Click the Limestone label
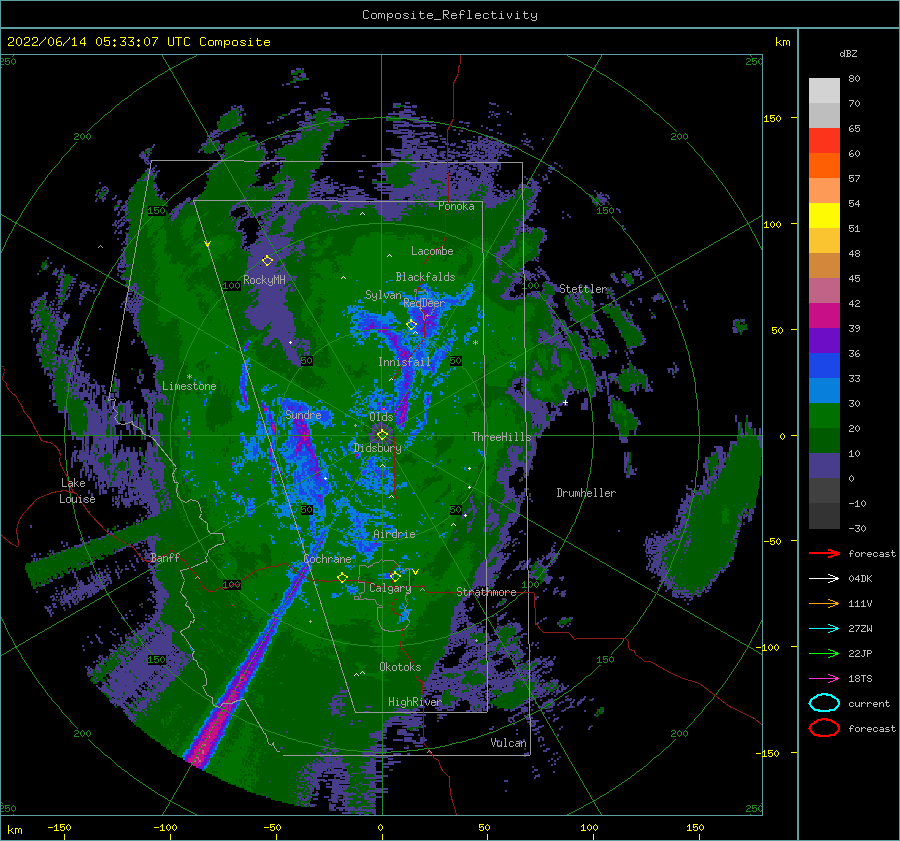This screenshot has width=900, height=841. [189, 386]
